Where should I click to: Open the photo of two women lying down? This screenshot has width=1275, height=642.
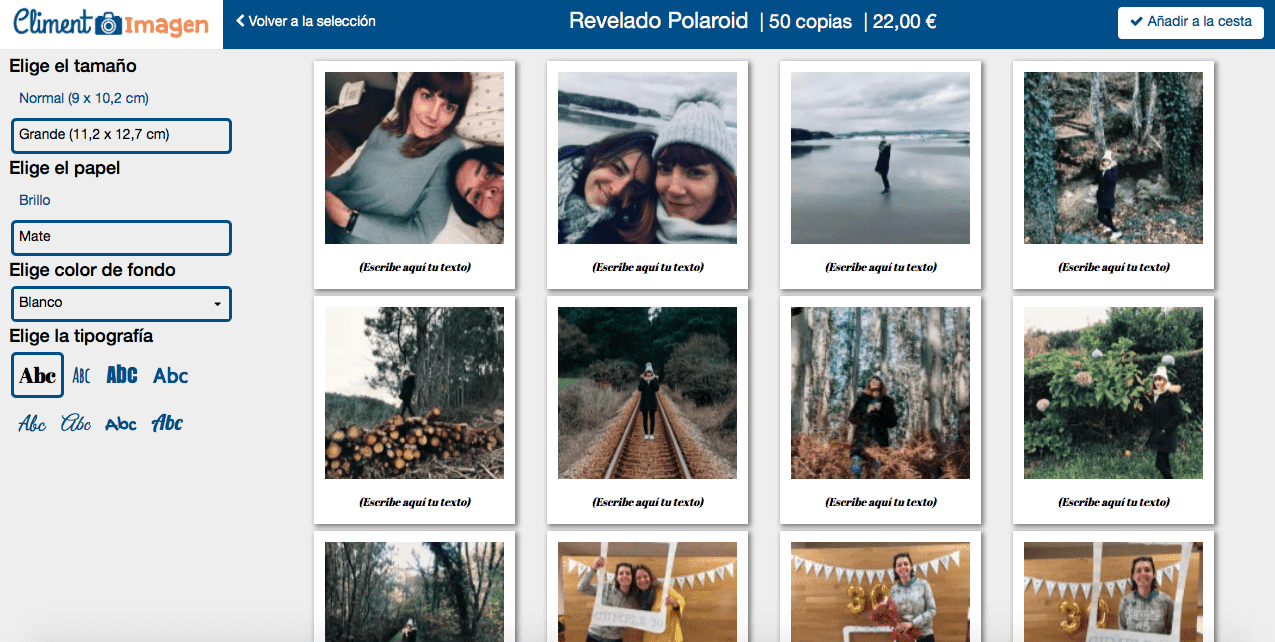[x=414, y=158]
